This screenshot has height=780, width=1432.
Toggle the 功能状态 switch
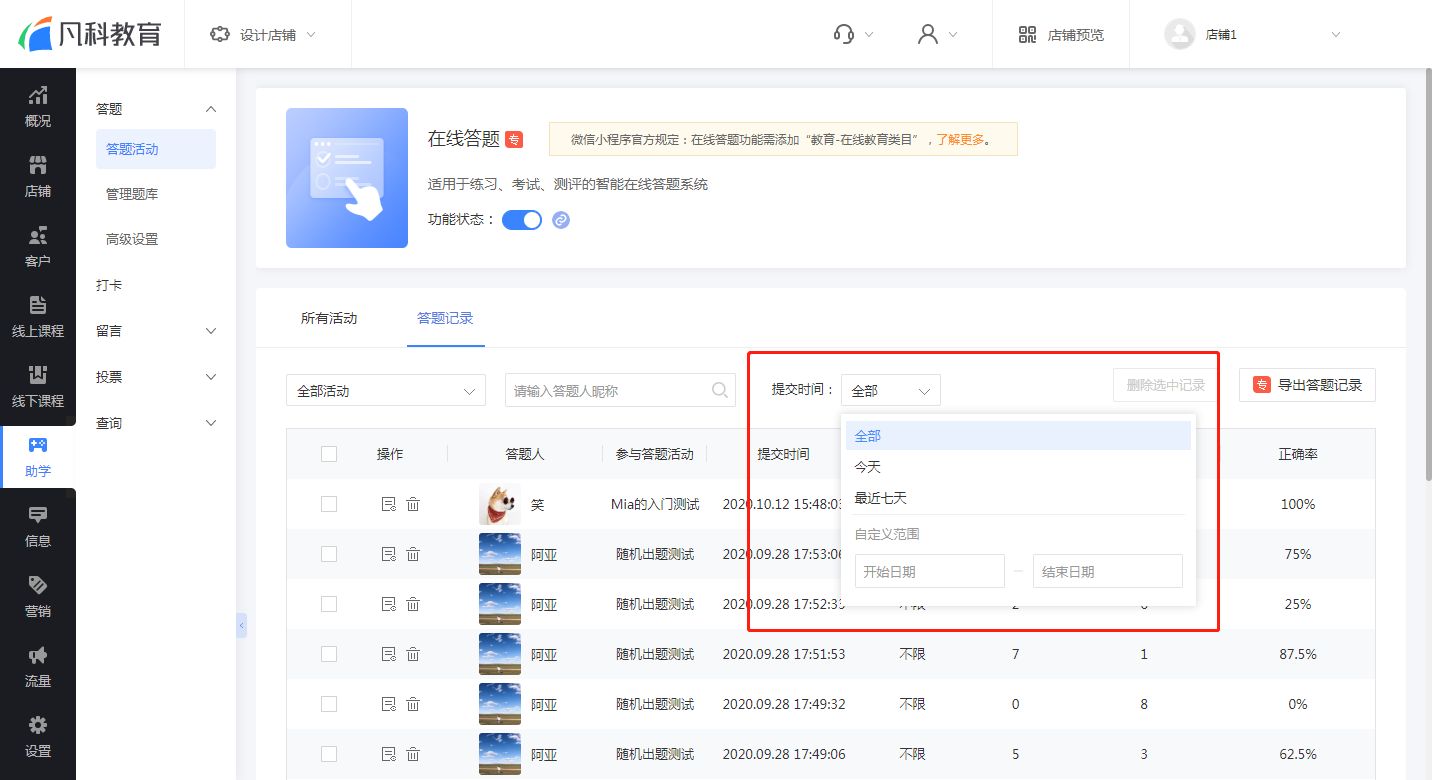point(522,220)
